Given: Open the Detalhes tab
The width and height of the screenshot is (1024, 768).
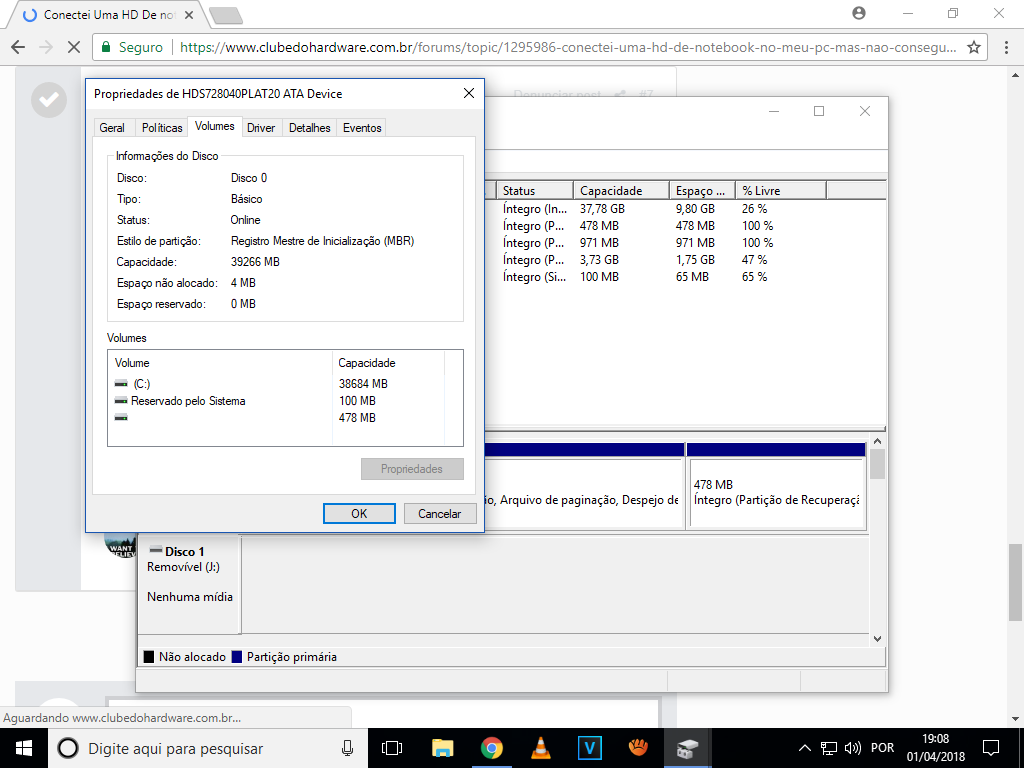Looking at the screenshot, I should [x=309, y=128].
